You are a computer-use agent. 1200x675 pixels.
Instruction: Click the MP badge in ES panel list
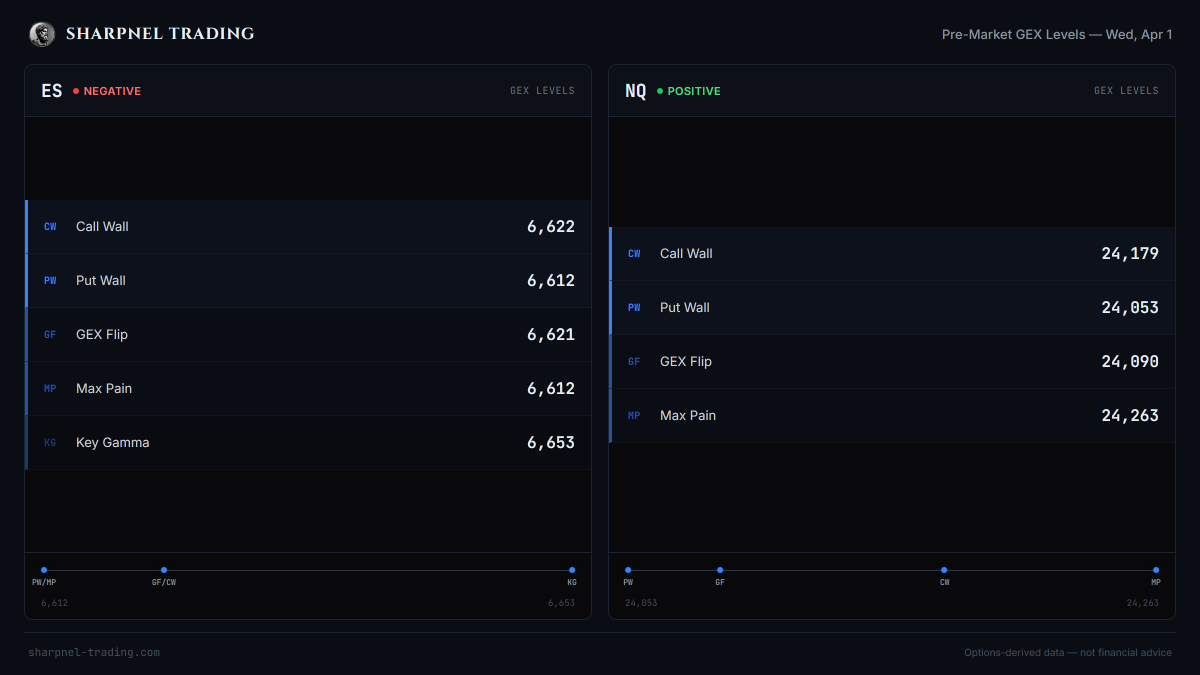click(50, 389)
